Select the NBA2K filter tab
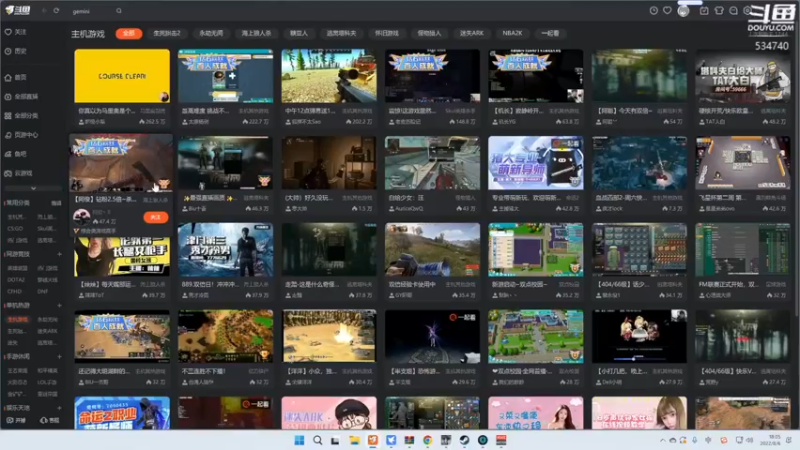Image resolution: width=800 pixels, height=450 pixels. tap(512, 33)
